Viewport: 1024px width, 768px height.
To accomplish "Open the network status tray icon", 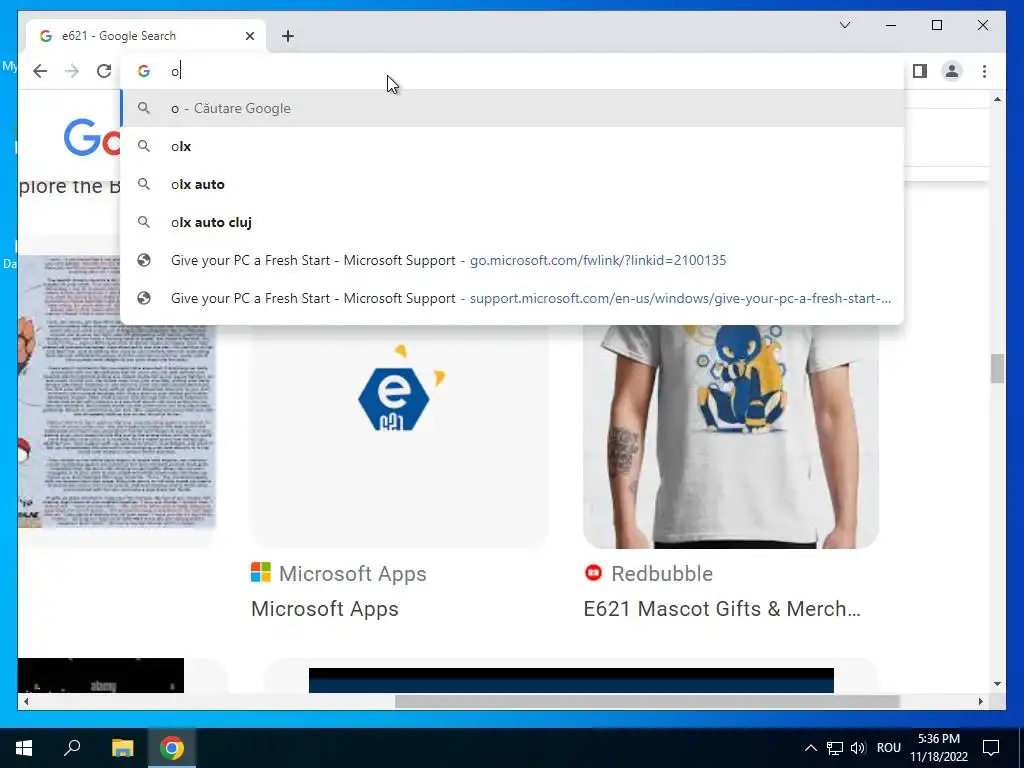I will point(835,748).
